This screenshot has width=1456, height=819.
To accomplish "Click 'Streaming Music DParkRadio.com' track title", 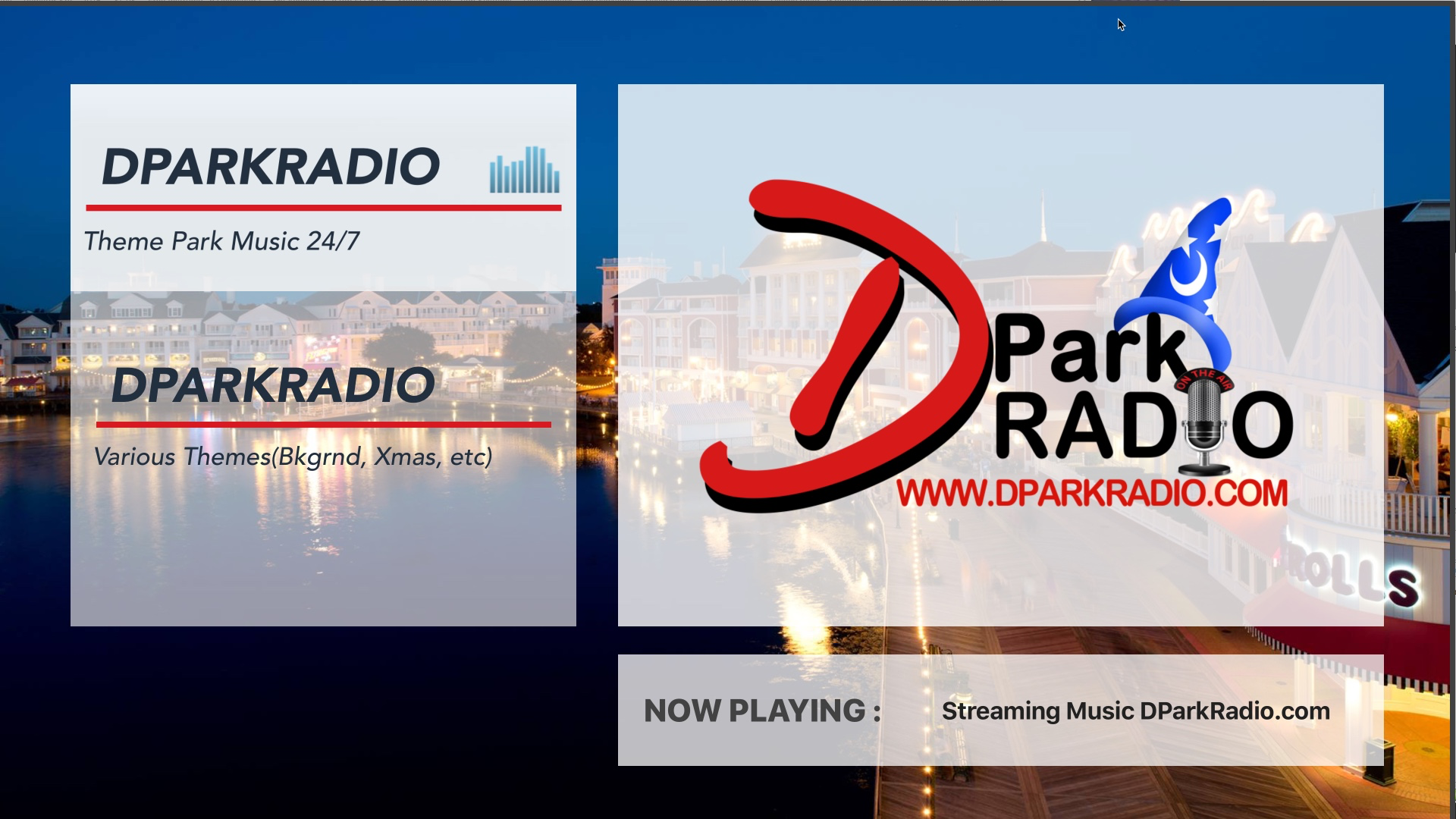I will coord(1135,711).
